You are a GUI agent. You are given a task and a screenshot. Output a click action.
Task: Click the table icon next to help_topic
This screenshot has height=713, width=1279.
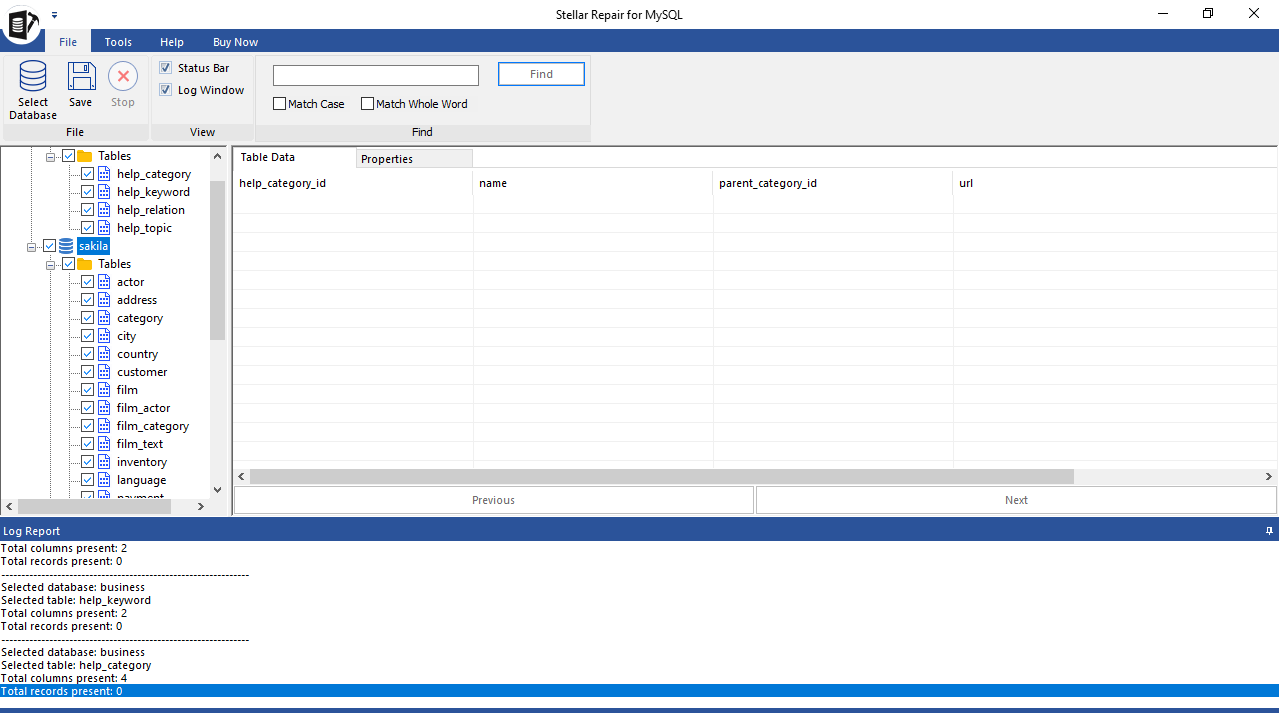(104, 228)
